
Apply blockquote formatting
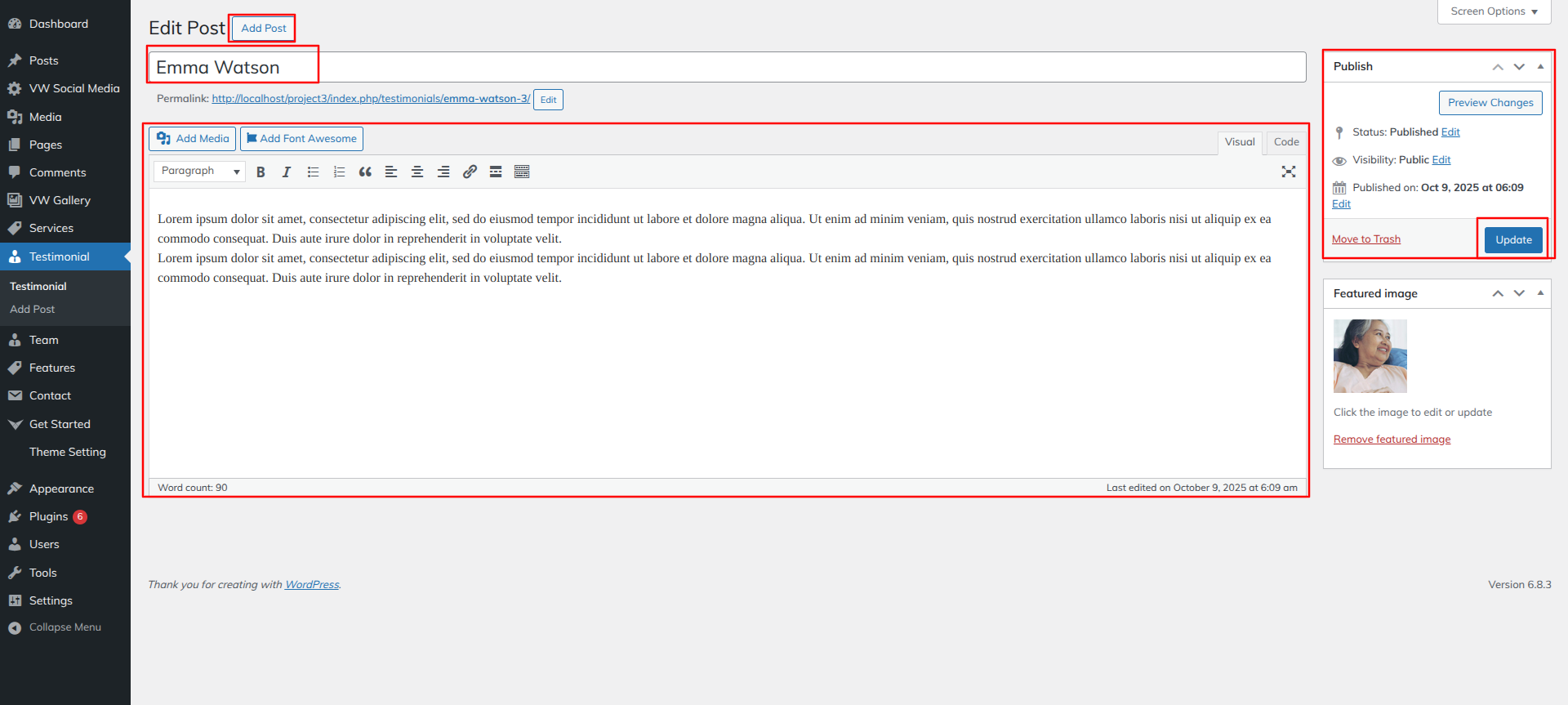(365, 172)
